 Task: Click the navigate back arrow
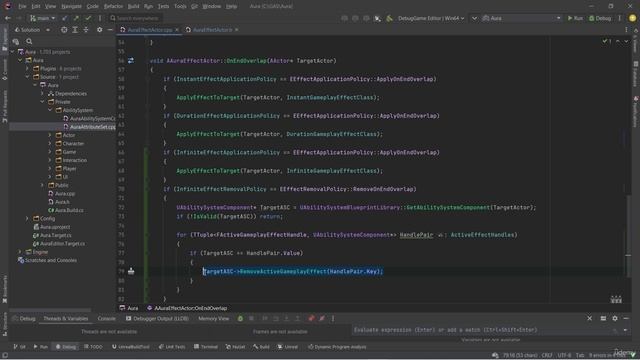click(8, 18)
